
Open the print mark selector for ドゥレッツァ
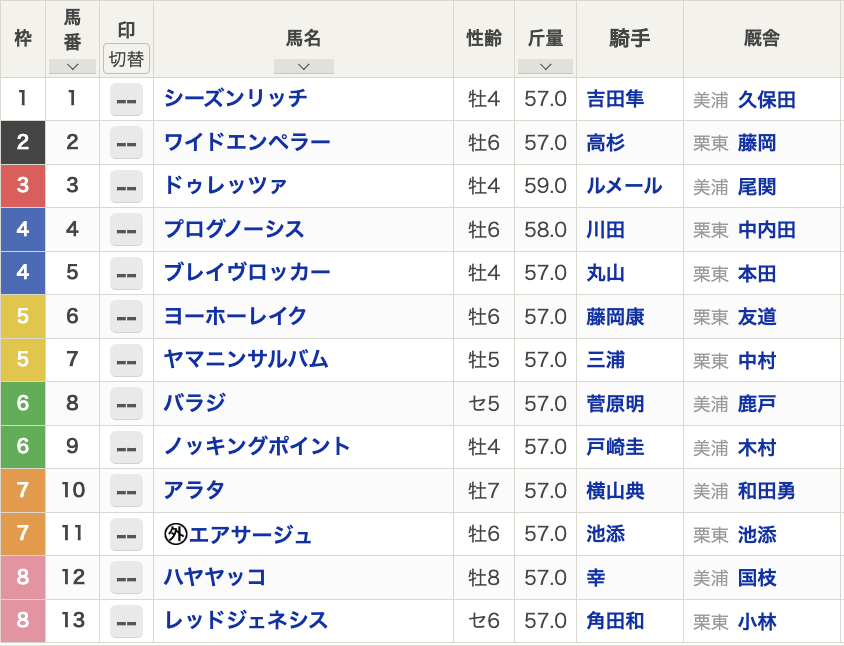(126, 186)
